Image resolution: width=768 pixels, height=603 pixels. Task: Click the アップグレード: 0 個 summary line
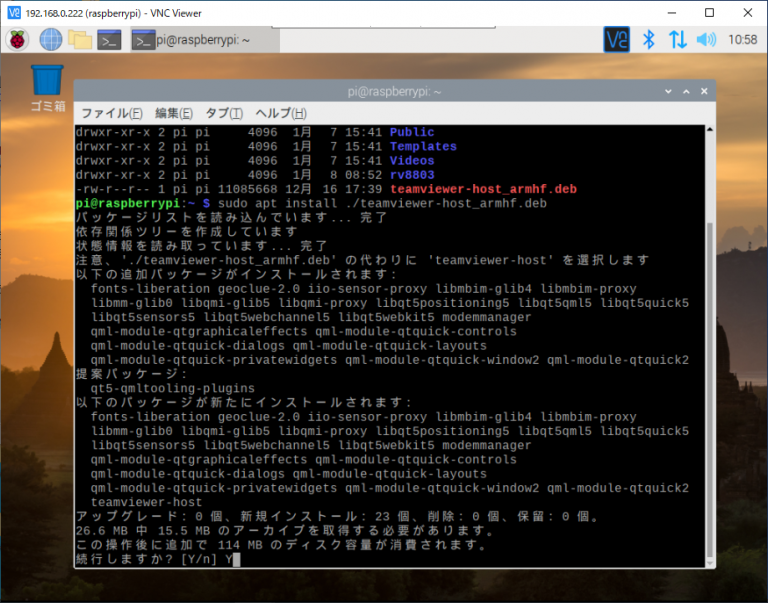point(337,516)
